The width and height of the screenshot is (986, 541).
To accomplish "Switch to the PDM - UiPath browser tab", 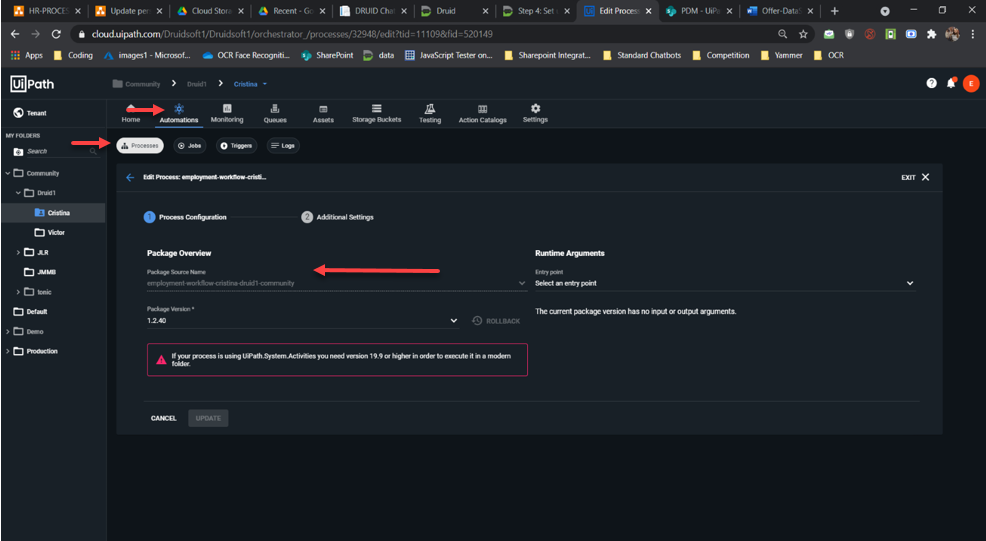I will coord(699,11).
